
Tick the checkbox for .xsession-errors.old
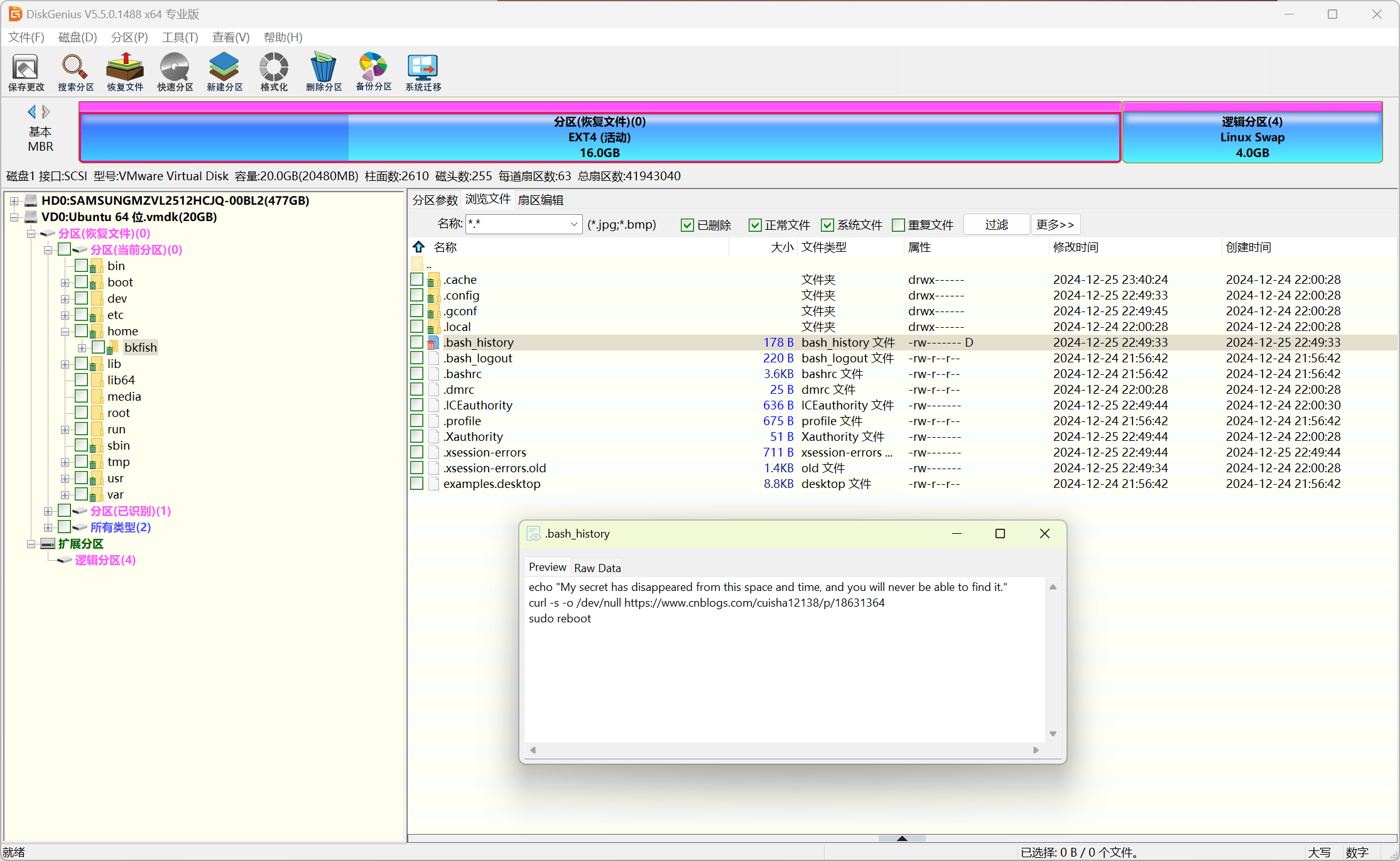tap(416, 468)
